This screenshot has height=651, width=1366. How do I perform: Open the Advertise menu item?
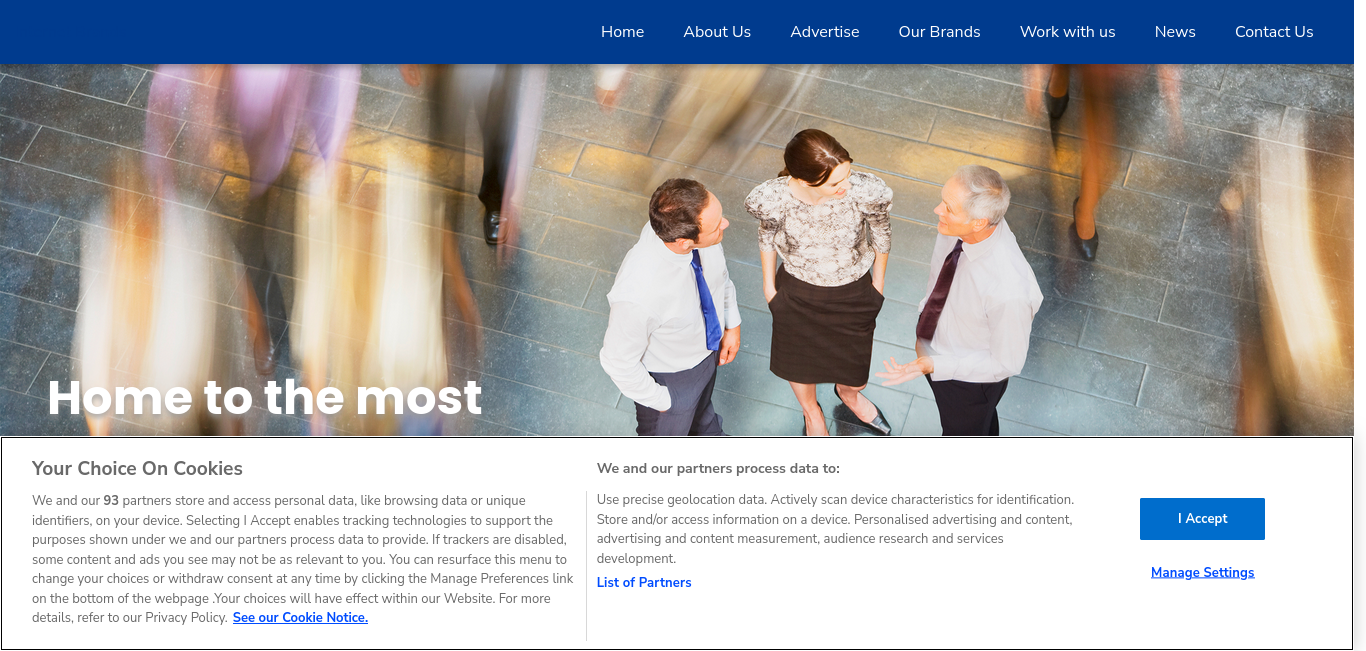point(825,32)
